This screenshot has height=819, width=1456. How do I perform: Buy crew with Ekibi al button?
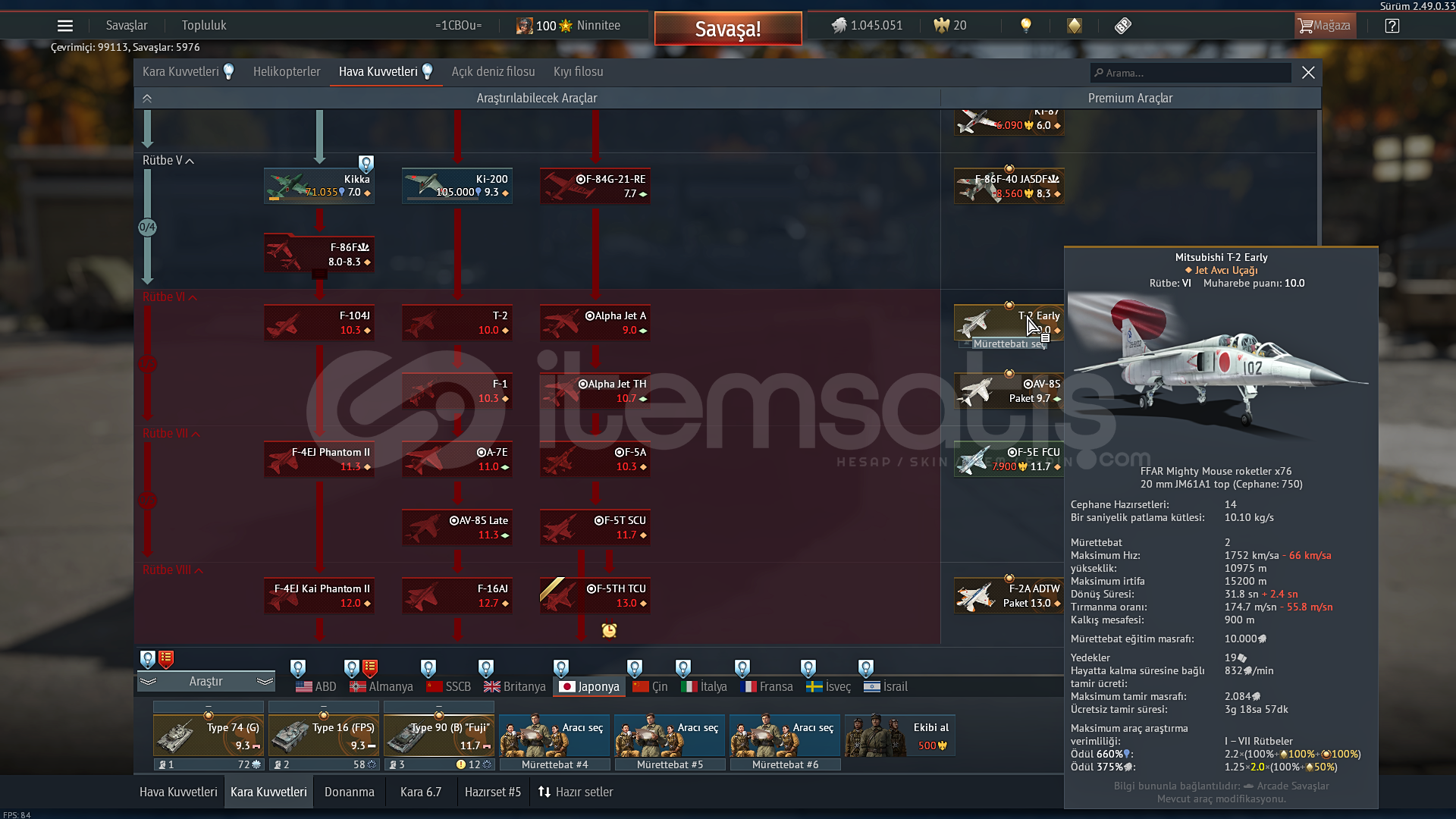click(x=900, y=736)
